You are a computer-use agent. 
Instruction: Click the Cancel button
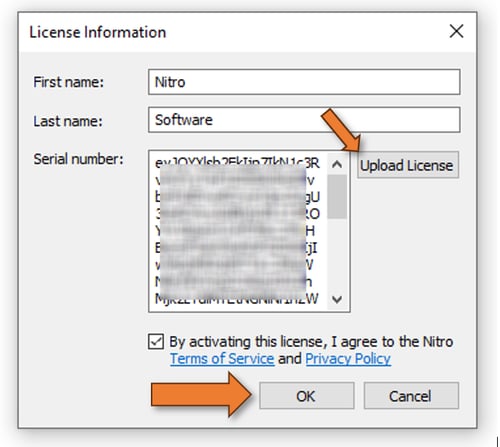[411, 396]
